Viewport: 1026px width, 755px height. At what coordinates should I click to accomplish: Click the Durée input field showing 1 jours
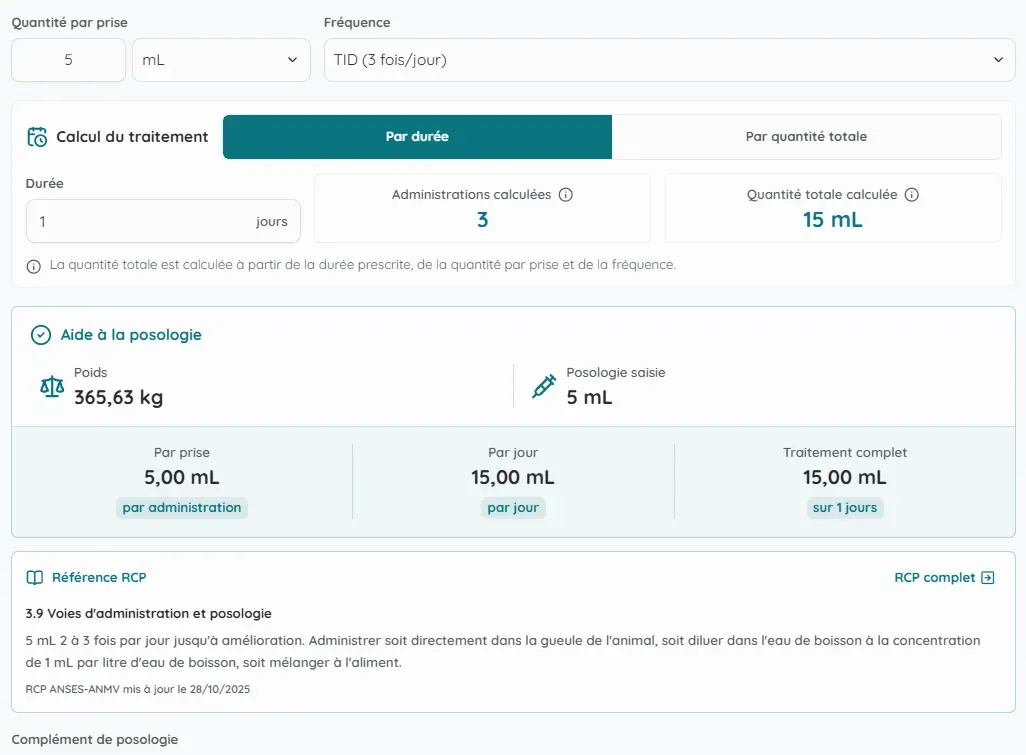pos(163,221)
